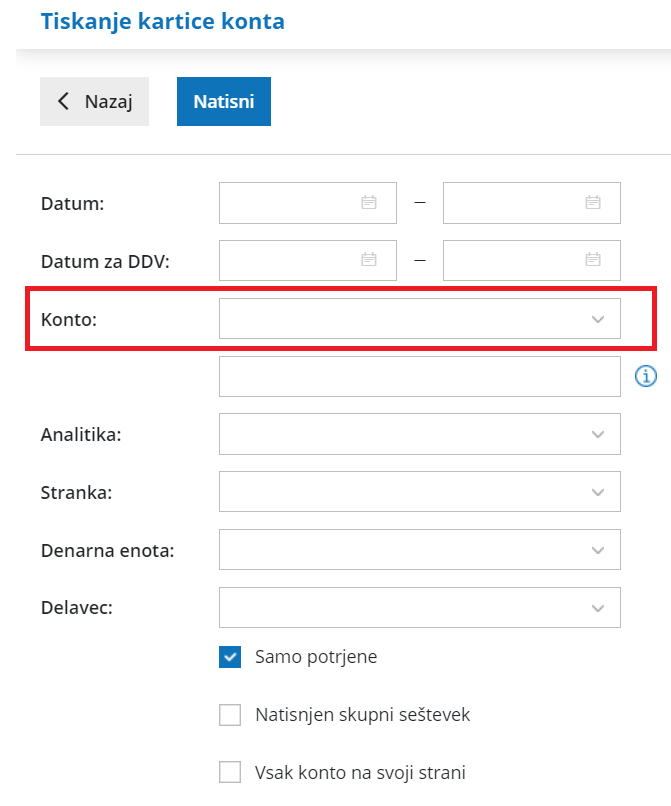Click the Analitika: label
The image size is (671, 806).
[81, 435]
